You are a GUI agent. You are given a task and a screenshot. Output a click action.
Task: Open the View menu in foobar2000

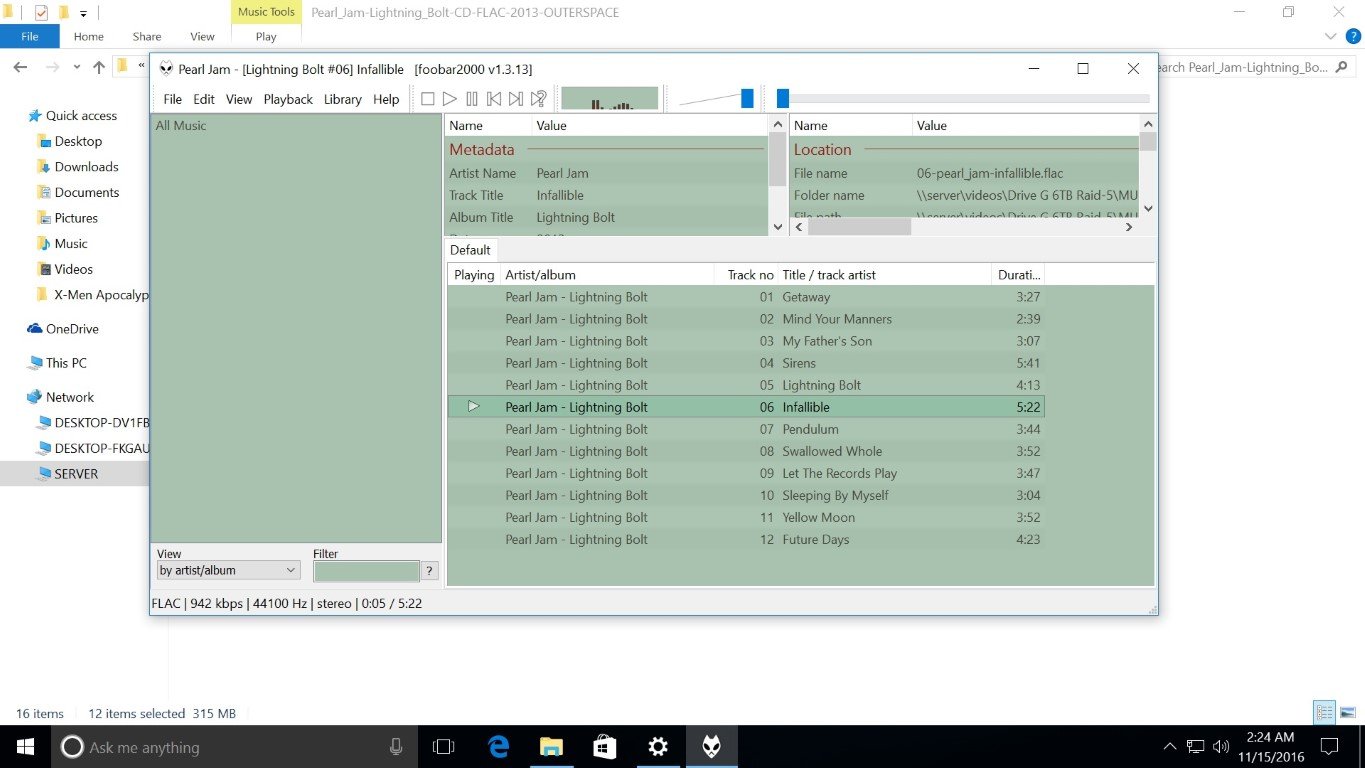click(239, 99)
